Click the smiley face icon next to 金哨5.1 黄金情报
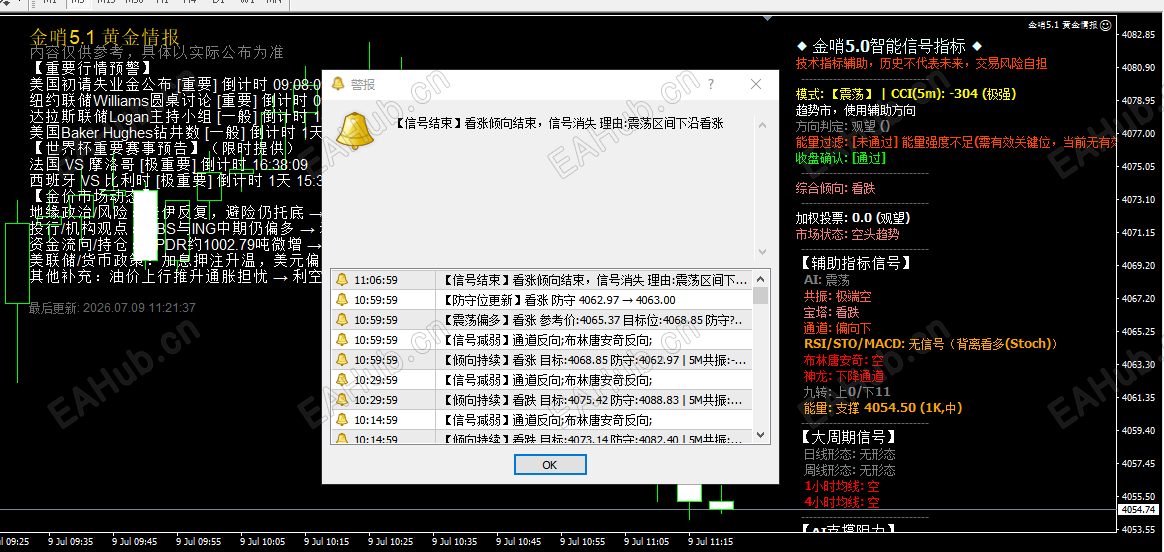This screenshot has width=1164, height=552. tap(1105, 25)
